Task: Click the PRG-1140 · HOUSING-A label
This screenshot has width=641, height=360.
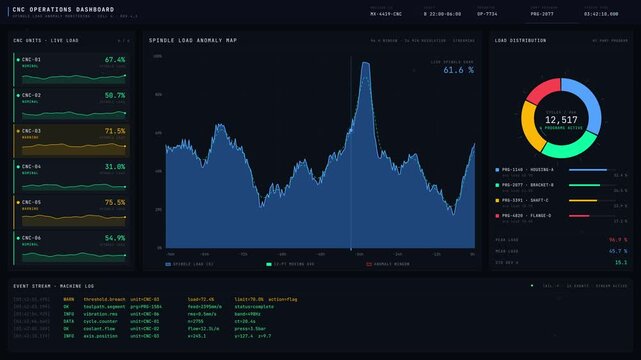Action: coord(527,170)
